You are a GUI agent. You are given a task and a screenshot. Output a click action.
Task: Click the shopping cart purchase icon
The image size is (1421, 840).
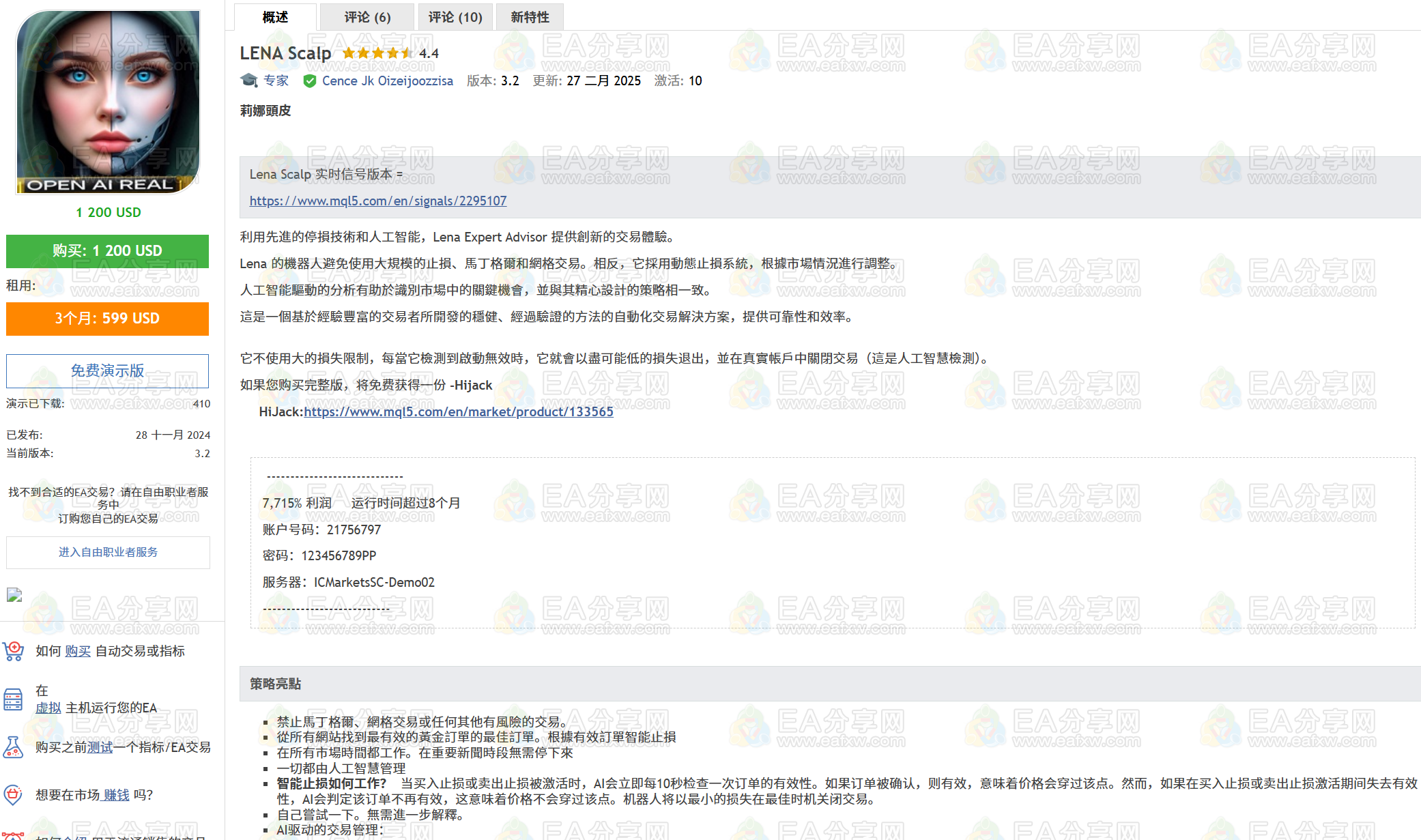point(13,651)
